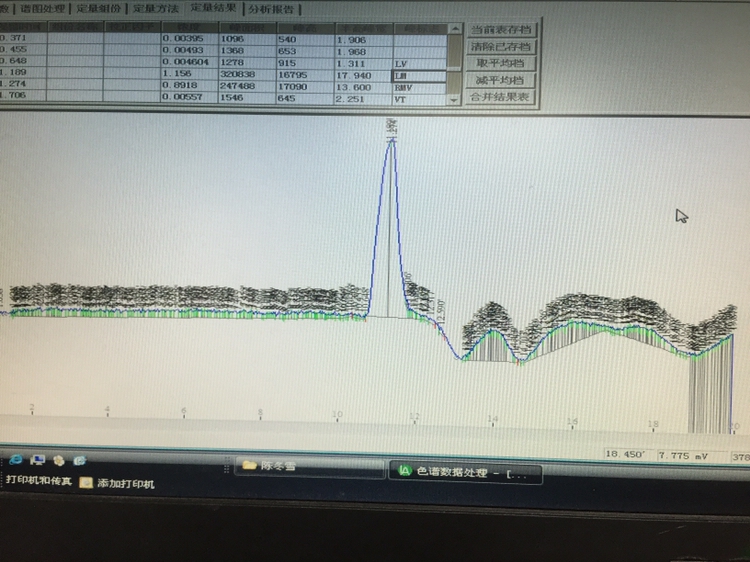Click the status bar time readout 18.450'
Image resolution: width=750 pixels, height=562 pixels.
click(x=626, y=454)
